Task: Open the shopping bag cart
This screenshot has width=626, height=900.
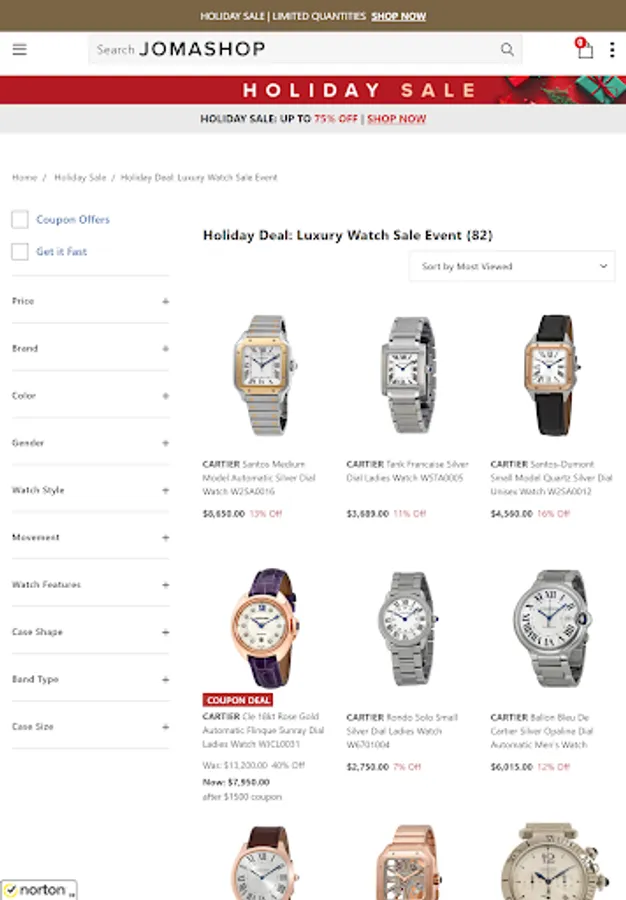Action: click(585, 49)
